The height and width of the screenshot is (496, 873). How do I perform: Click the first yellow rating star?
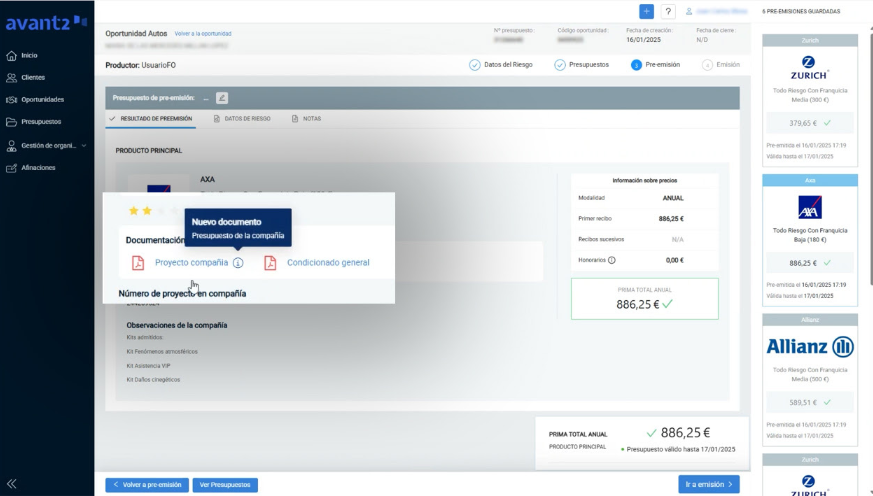click(134, 210)
